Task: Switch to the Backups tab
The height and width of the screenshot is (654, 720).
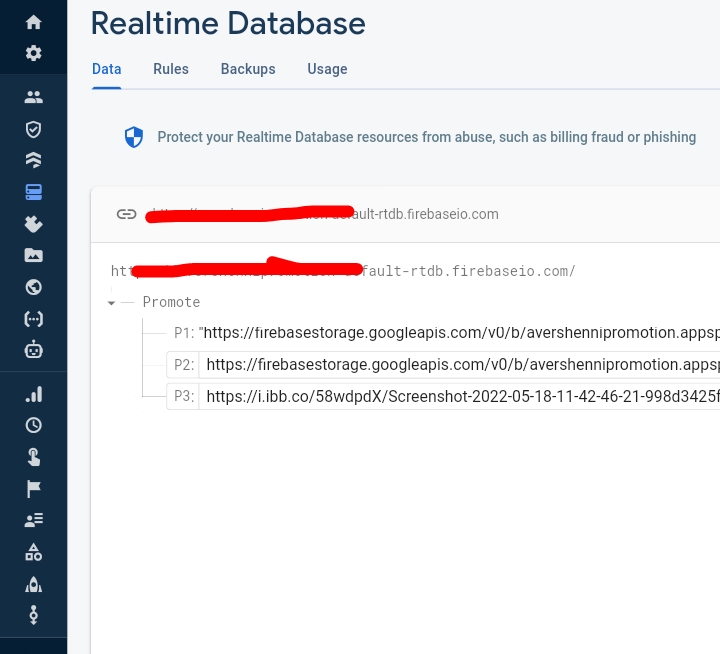Action: [x=248, y=69]
